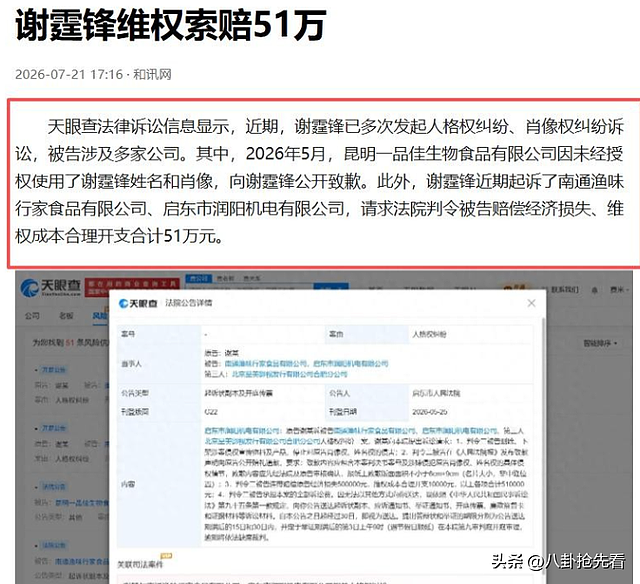The height and width of the screenshot is (584, 640).
Task: Click the 查公司 search tab above input
Action: (198, 278)
